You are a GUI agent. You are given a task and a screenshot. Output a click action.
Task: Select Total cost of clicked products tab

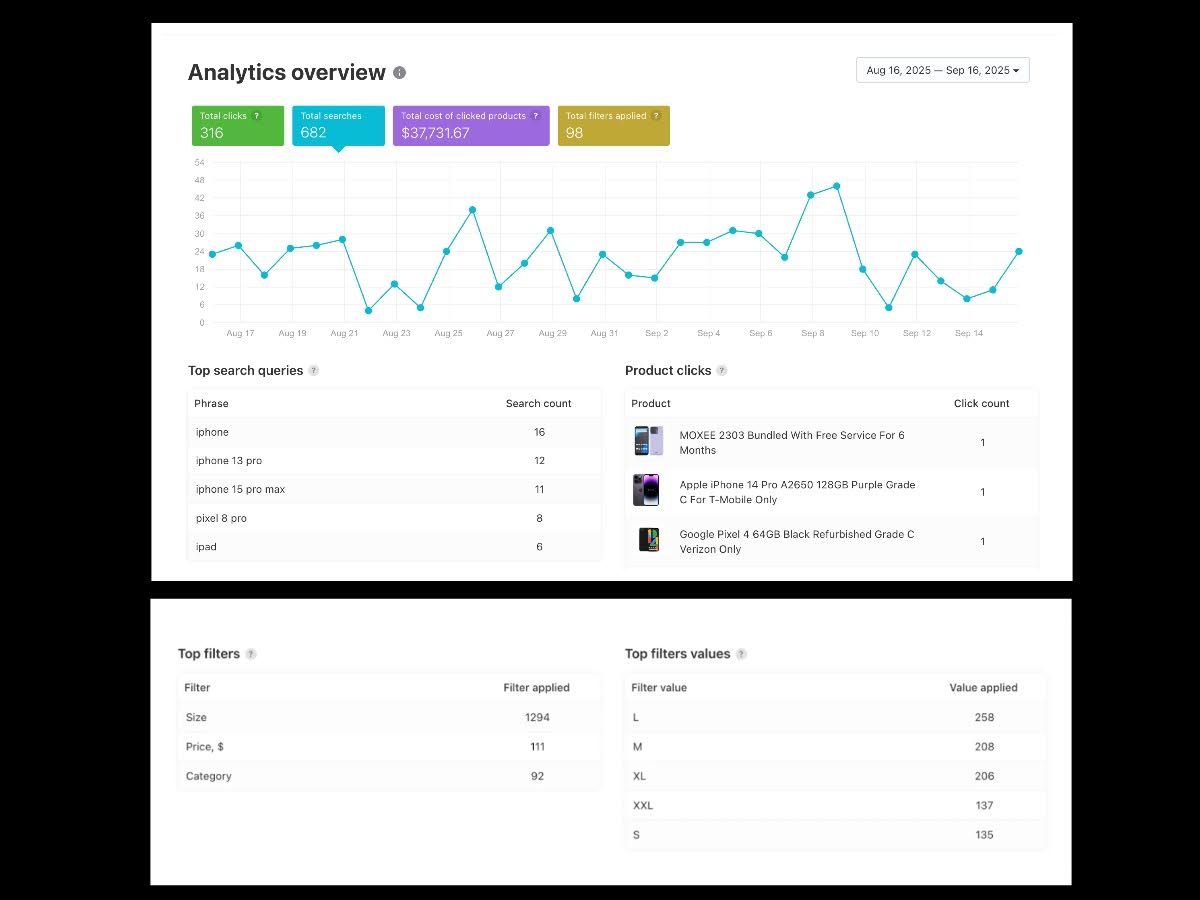point(471,126)
